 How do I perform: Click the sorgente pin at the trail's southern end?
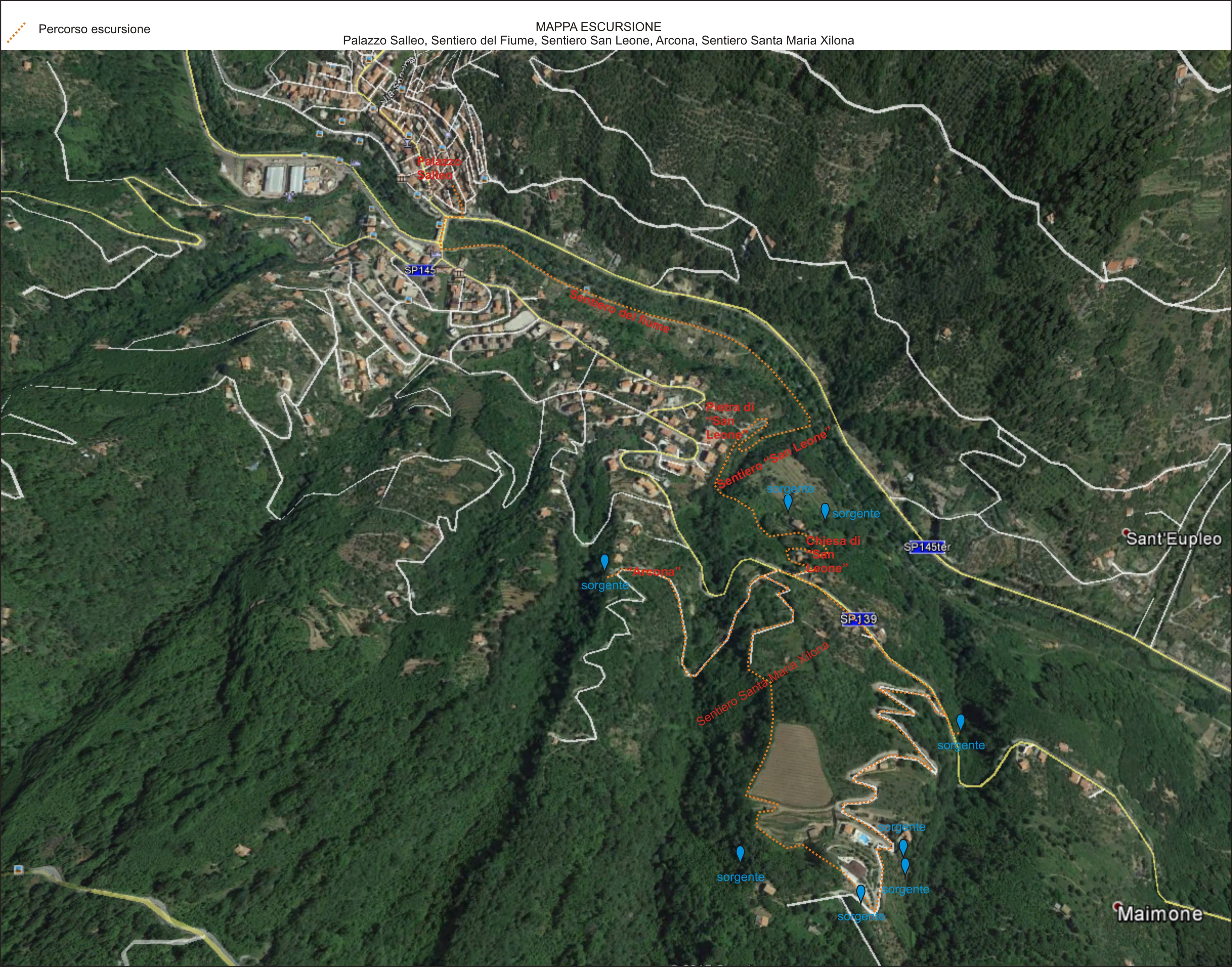[x=861, y=894]
